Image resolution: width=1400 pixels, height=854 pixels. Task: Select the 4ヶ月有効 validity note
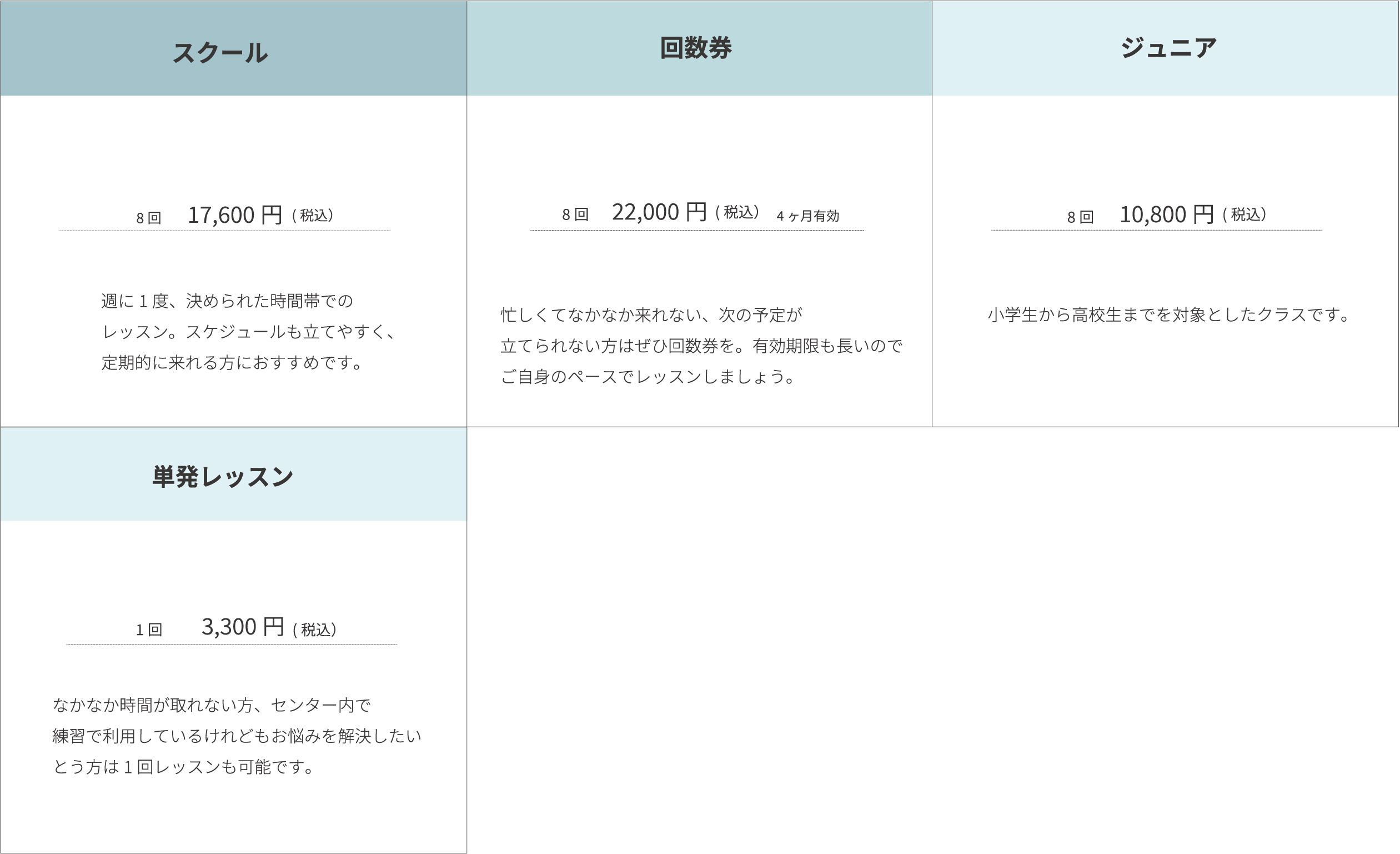point(807,216)
